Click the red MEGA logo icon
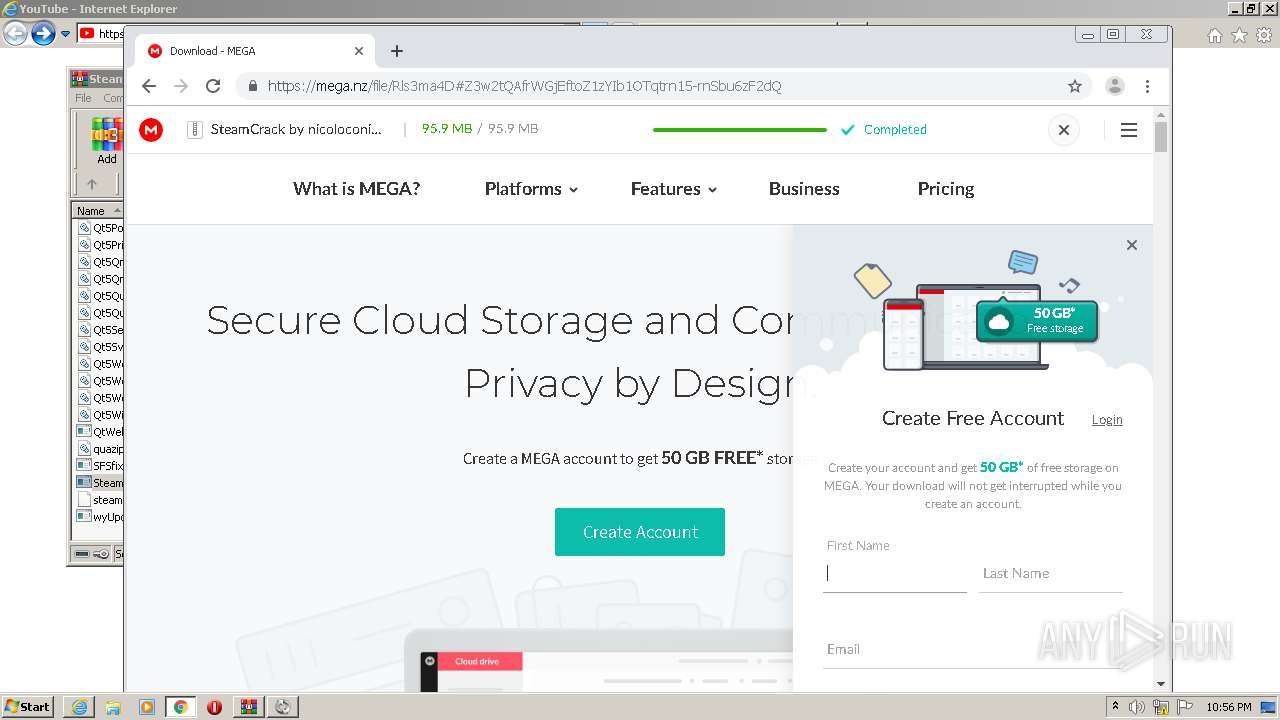The width and height of the screenshot is (1280, 720). pos(151,130)
